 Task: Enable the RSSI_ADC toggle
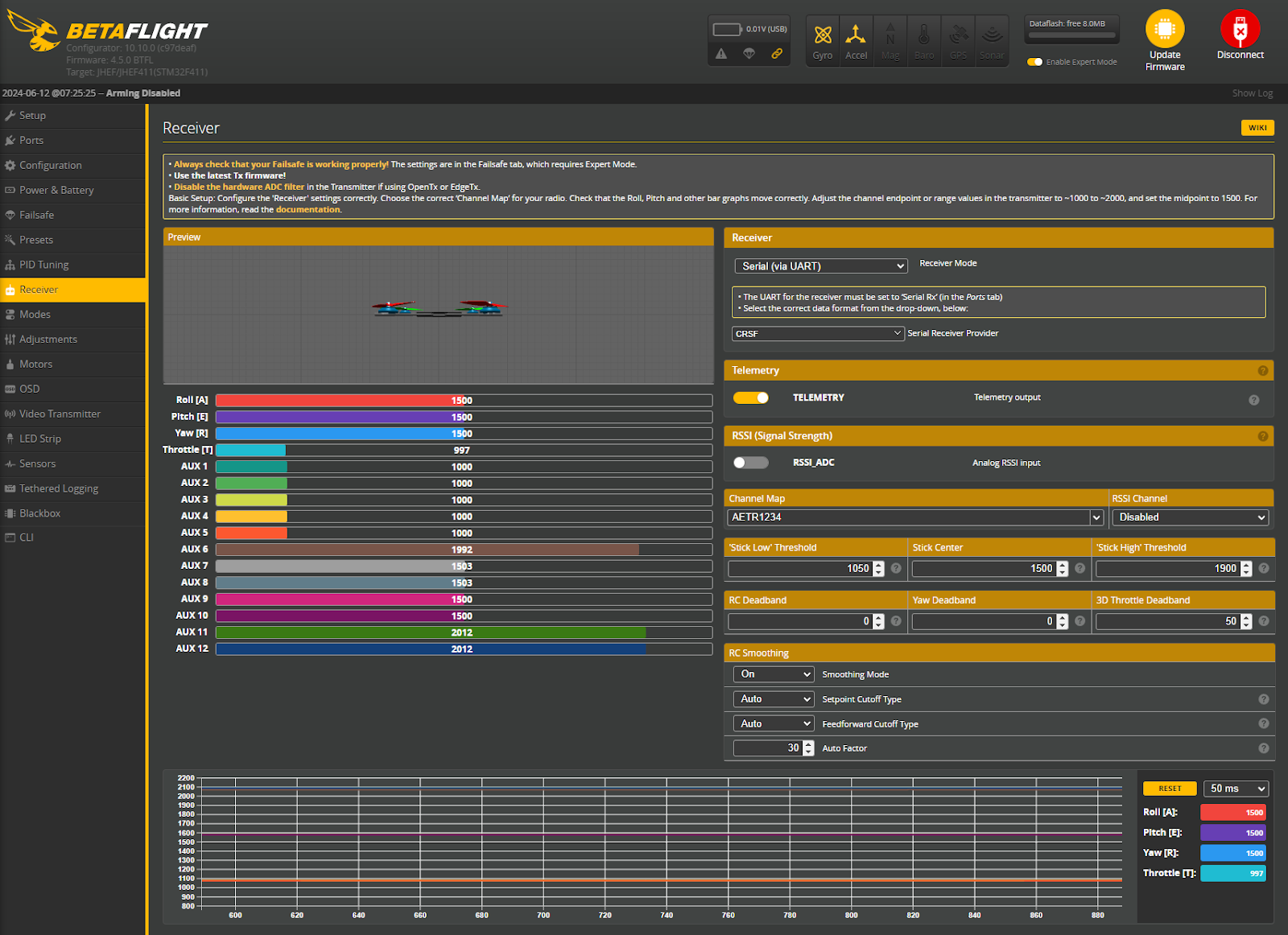751,462
